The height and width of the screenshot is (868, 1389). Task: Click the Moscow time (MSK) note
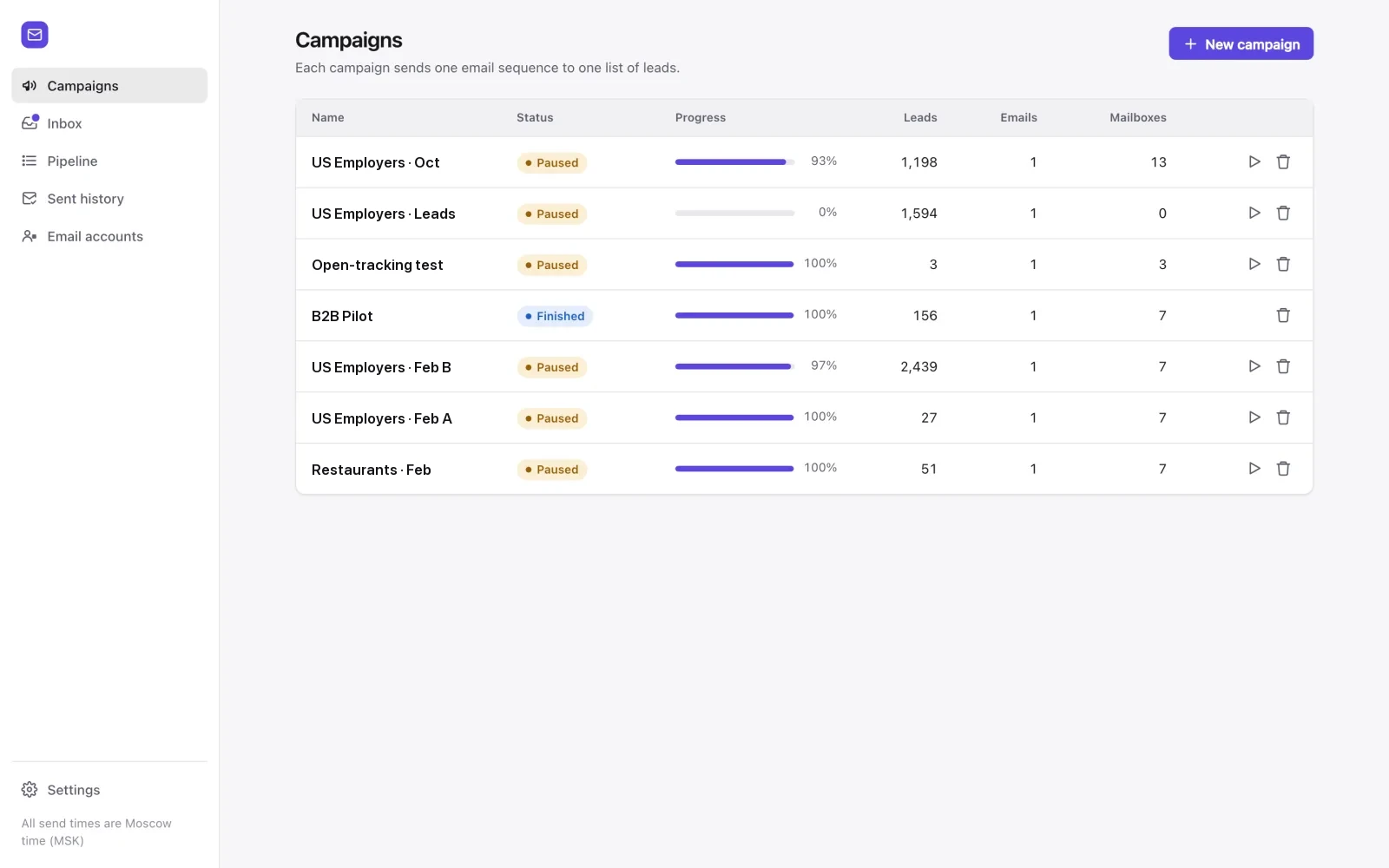click(x=96, y=832)
